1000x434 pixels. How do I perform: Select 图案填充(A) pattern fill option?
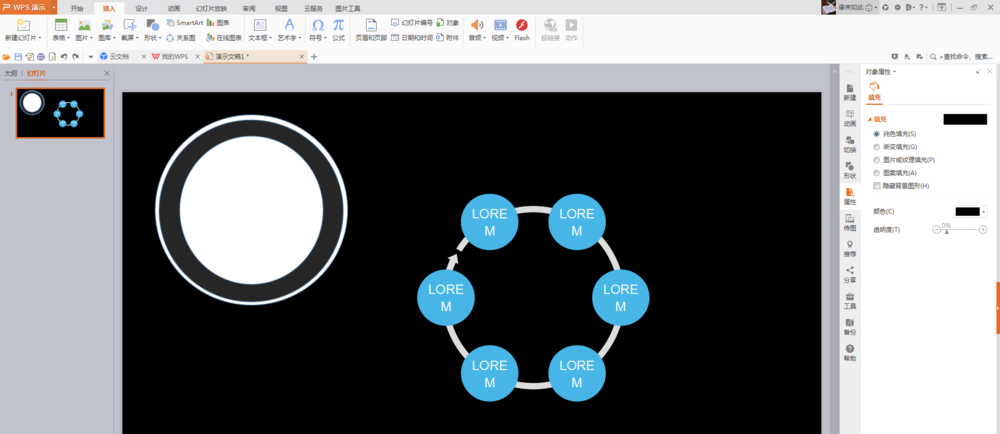pos(877,173)
